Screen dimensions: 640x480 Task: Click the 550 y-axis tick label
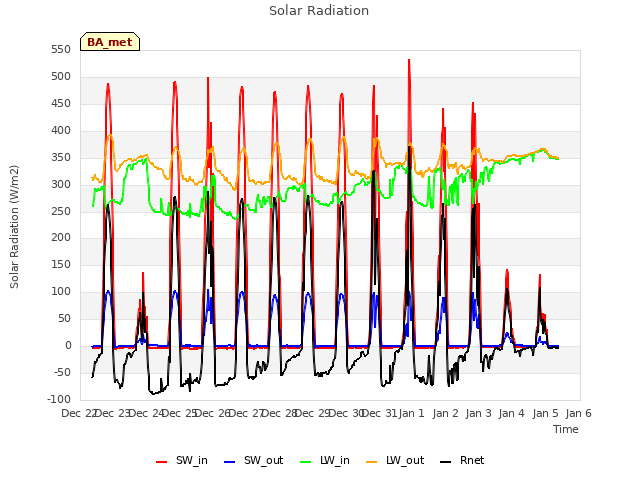pyautogui.click(x=61, y=50)
